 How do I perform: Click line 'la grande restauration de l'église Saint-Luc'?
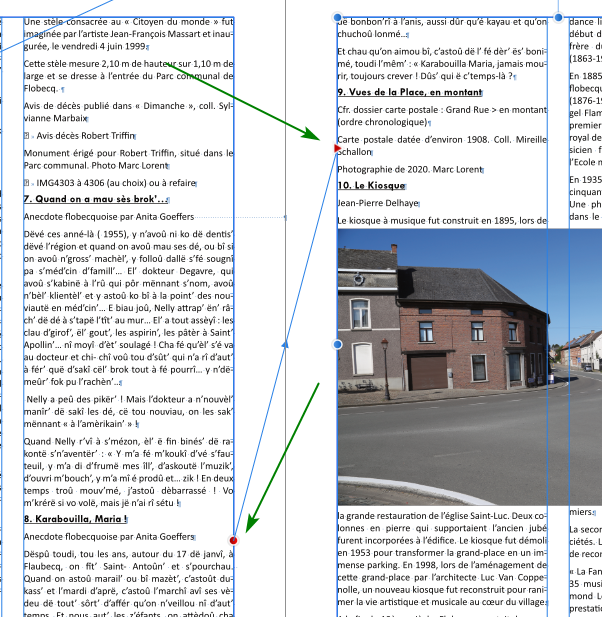442,516
